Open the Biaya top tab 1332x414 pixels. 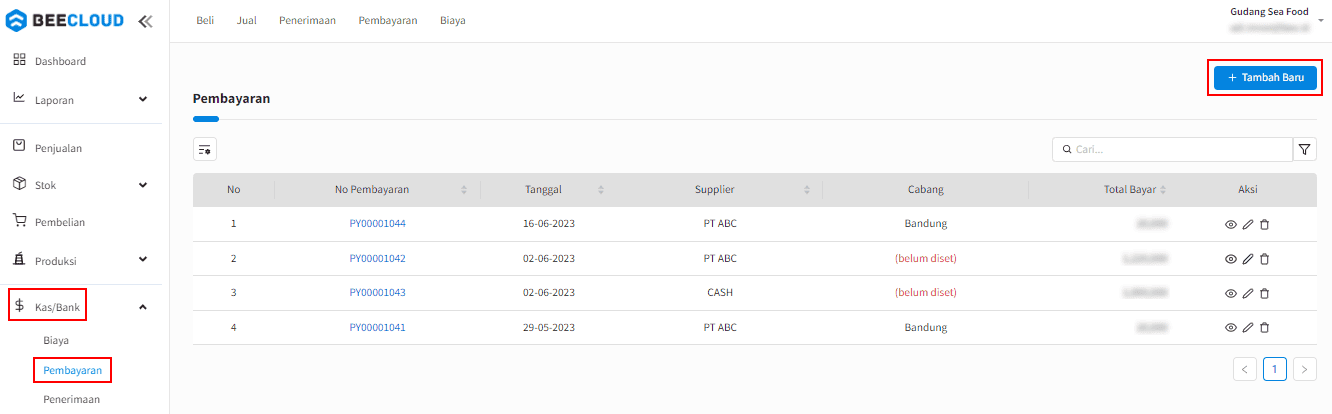coord(453,20)
